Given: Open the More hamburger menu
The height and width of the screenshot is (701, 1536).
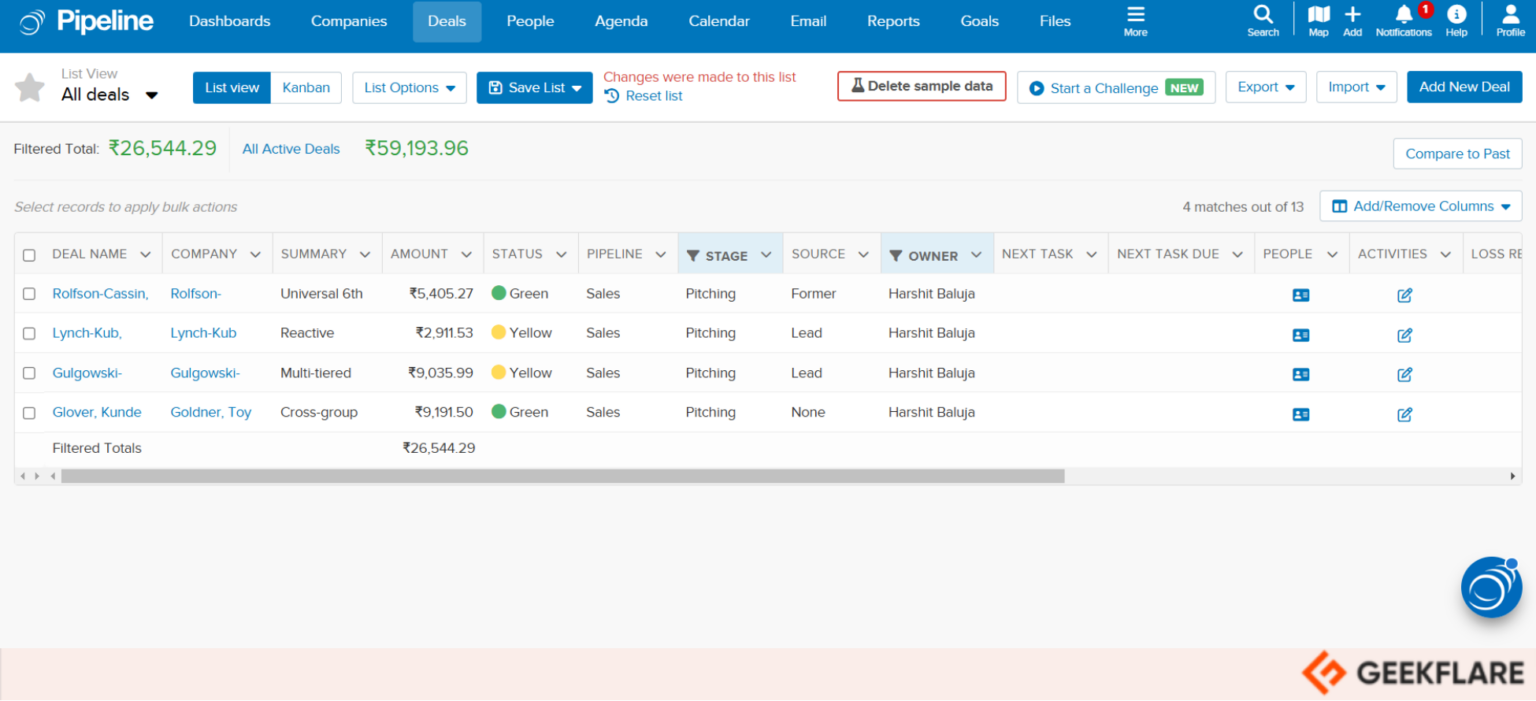Looking at the screenshot, I should (1135, 21).
